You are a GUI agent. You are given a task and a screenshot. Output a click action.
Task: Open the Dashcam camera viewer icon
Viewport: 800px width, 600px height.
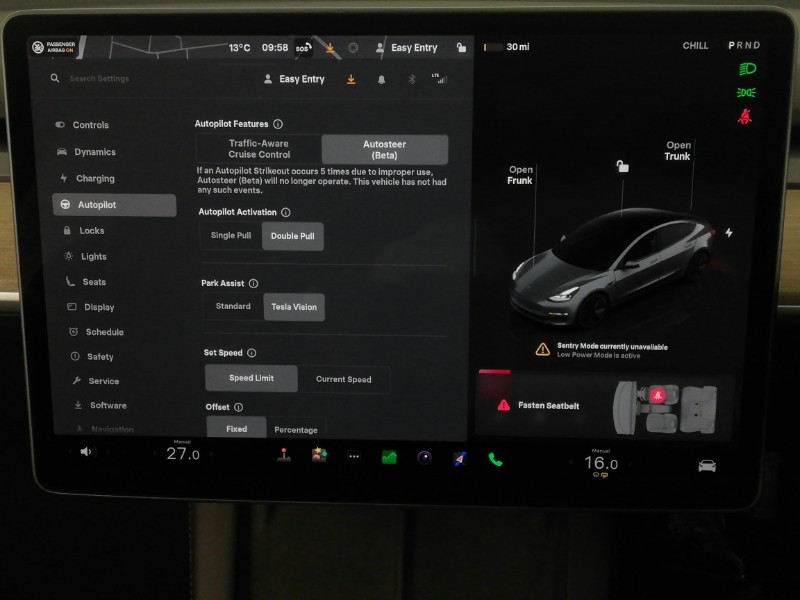point(425,455)
